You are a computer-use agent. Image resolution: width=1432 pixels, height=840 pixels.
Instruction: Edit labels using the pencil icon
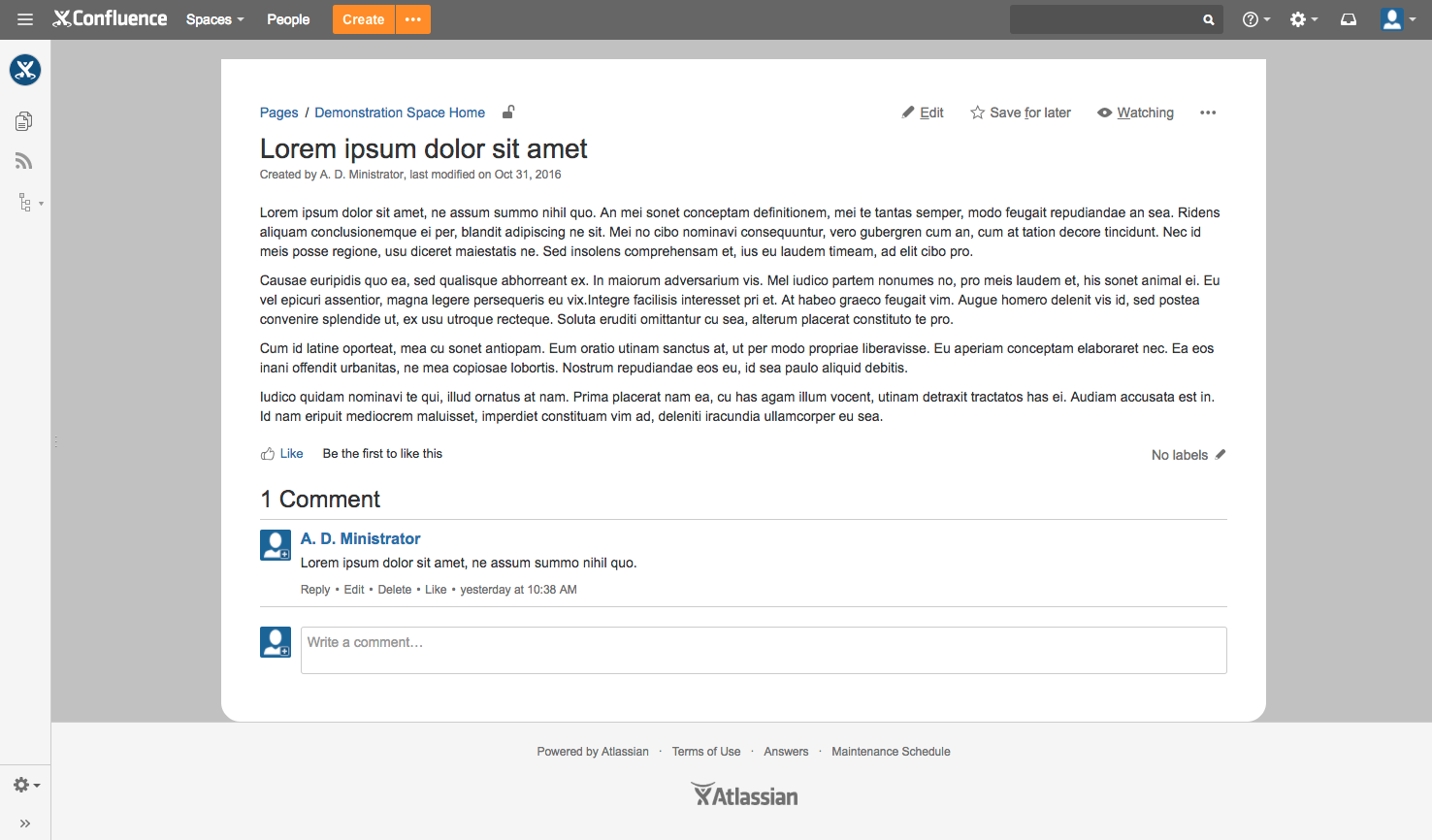(x=1220, y=454)
